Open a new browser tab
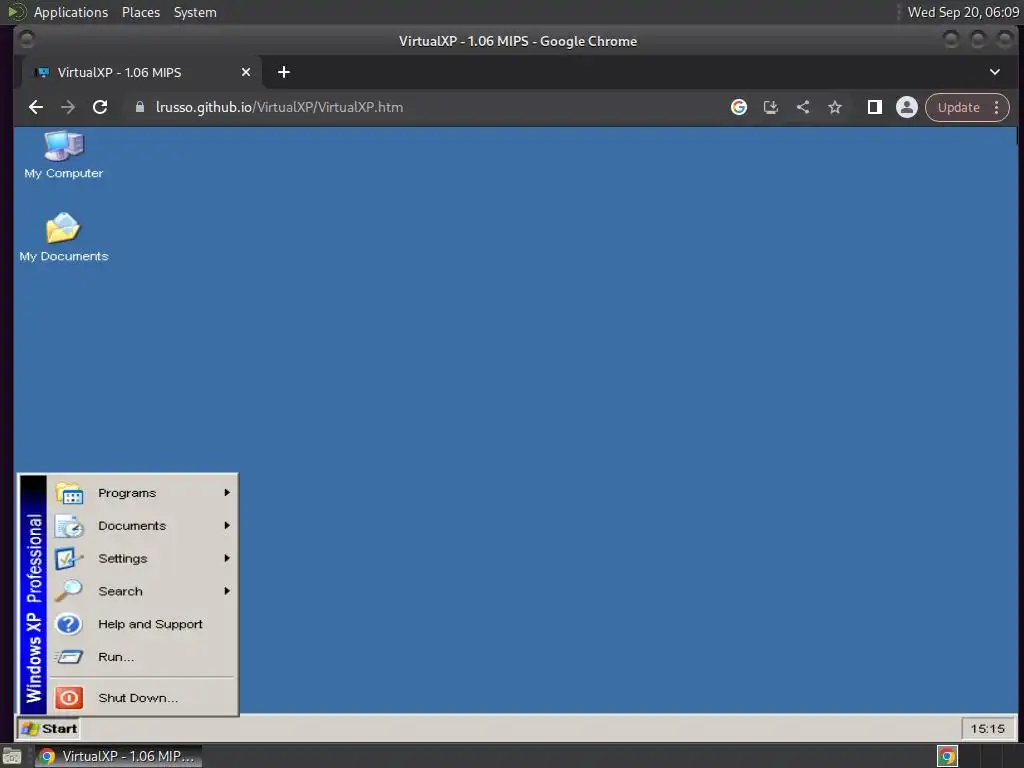 click(283, 72)
